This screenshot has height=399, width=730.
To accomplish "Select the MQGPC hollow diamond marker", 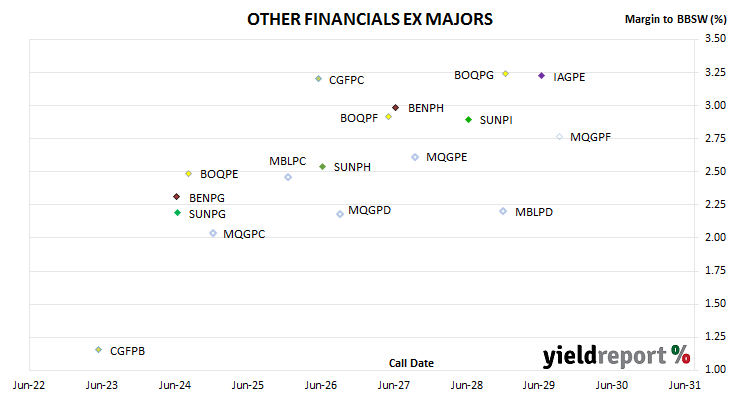I will (x=213, y=233).
